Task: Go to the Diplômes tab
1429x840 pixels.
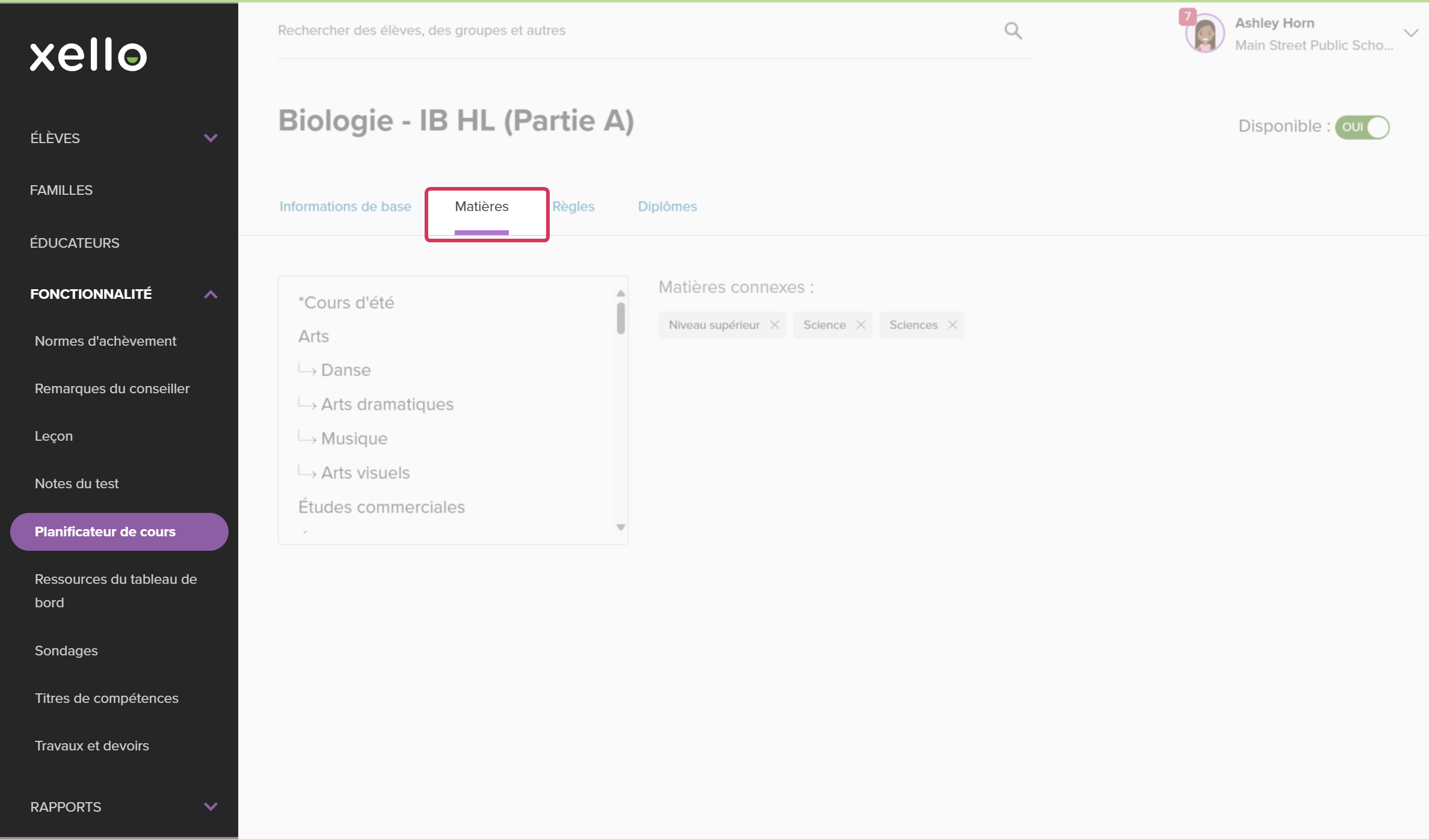Action: click(x=667, y=206)
